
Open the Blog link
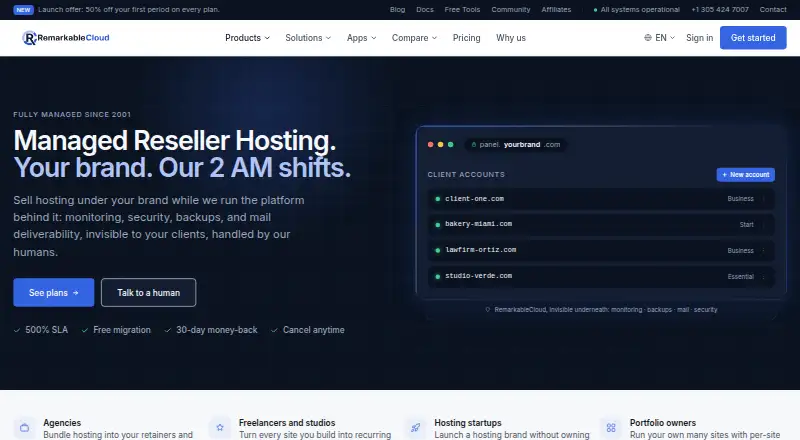[397, 10]
